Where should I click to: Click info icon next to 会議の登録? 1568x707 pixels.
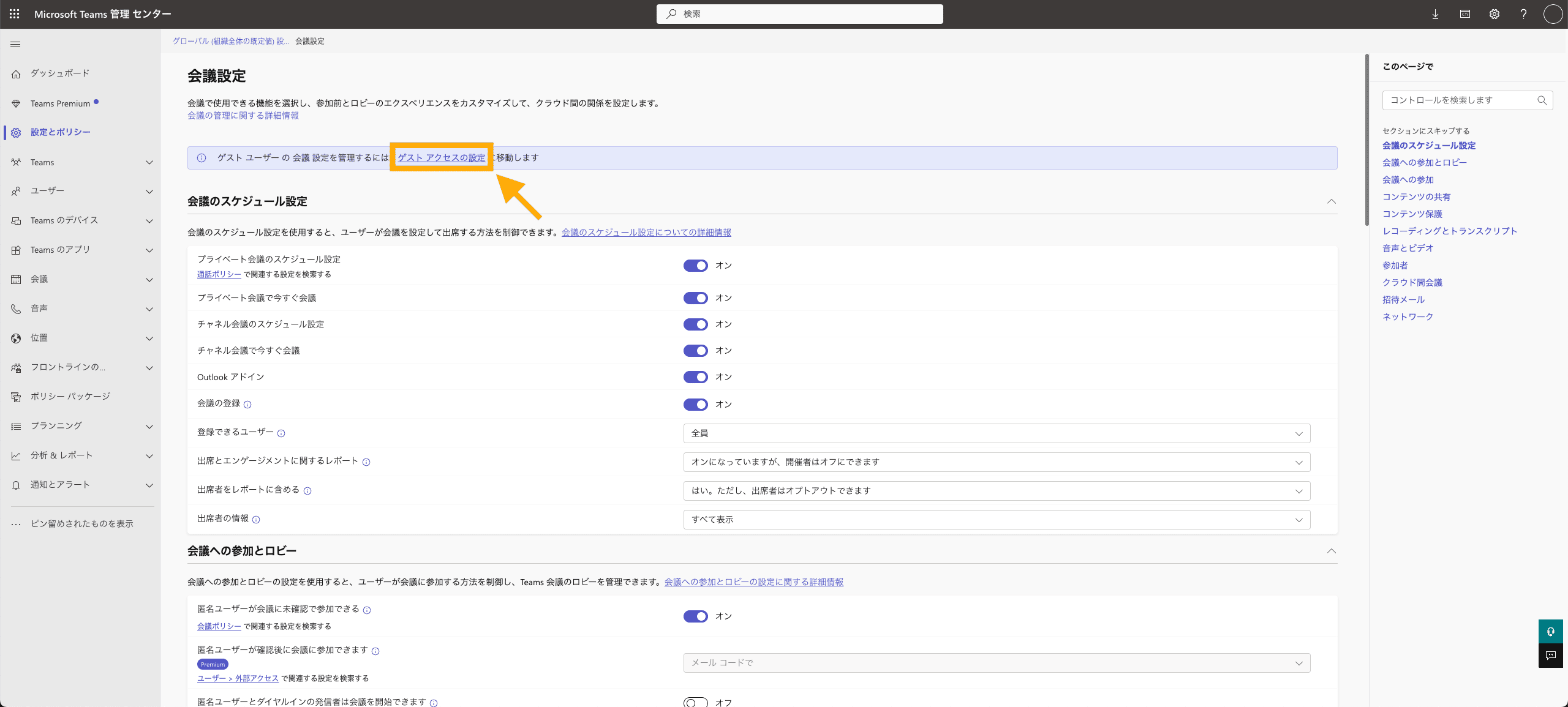(x=247, y=405)
